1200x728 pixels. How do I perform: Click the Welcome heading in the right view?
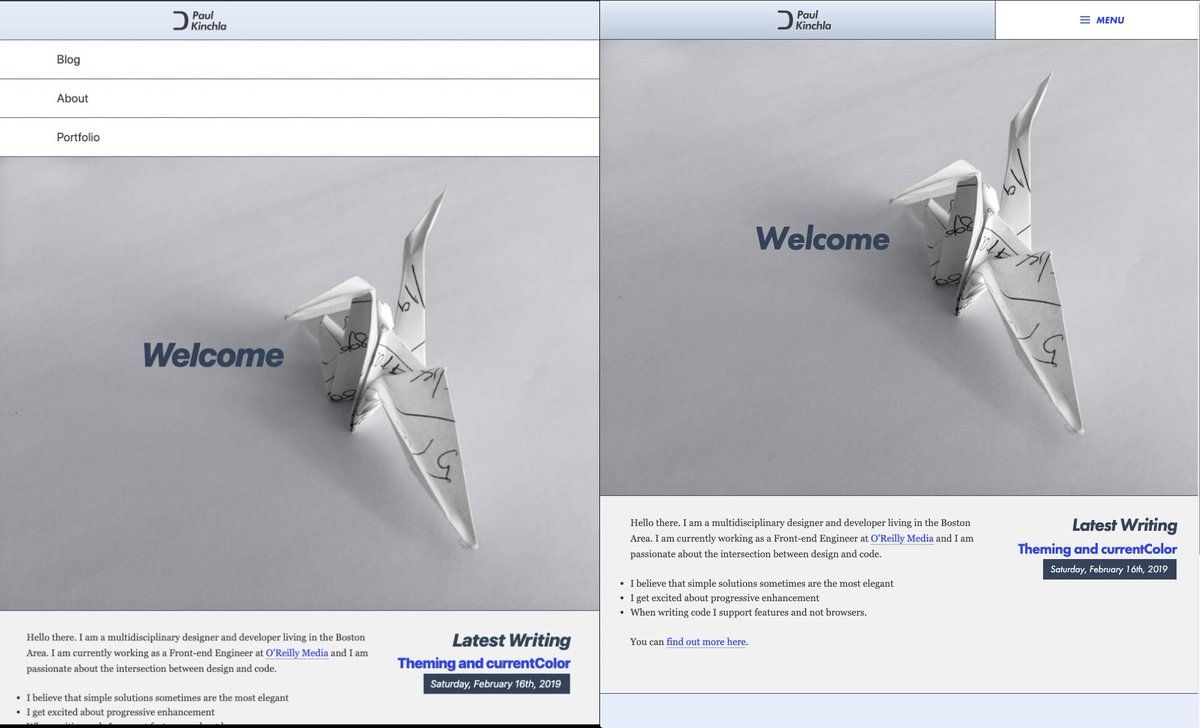(x=822, y=239)
